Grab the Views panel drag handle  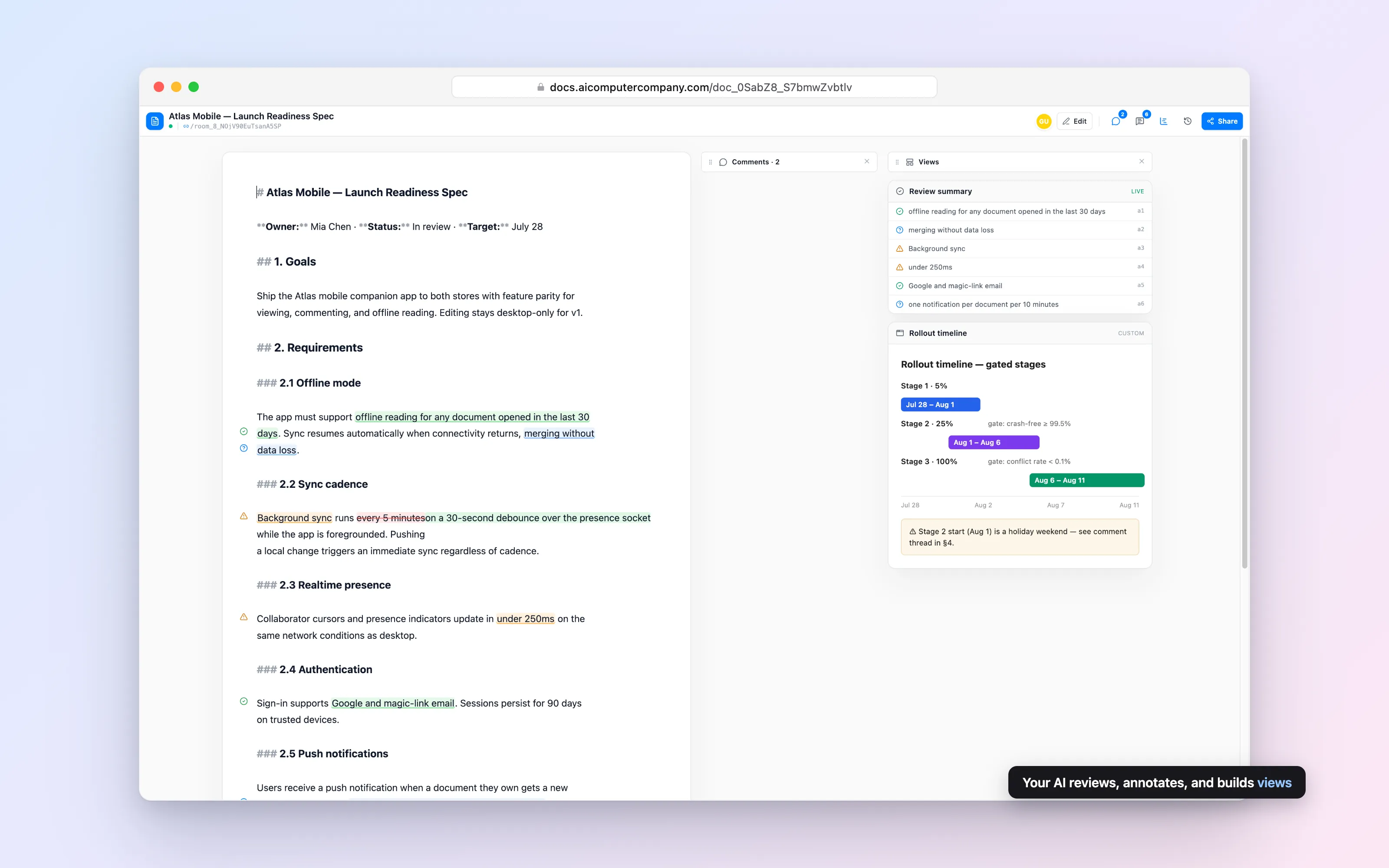(x=897, y=162)
